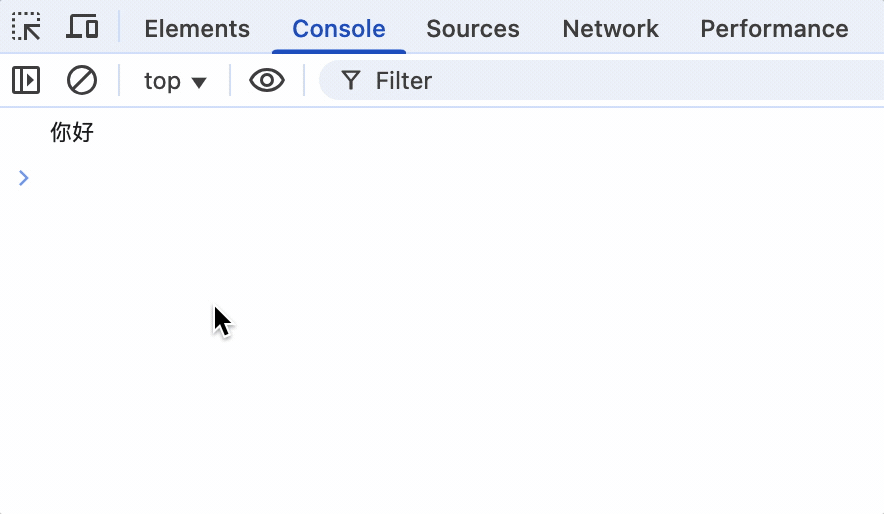
Task: Switch to the Elements tab
Action: [x=197, y=29]
